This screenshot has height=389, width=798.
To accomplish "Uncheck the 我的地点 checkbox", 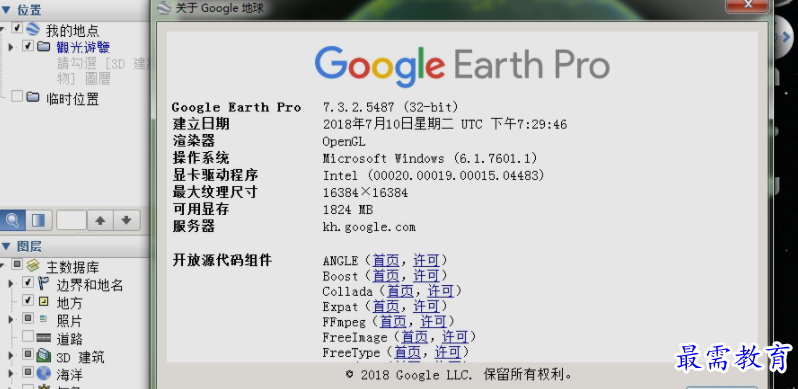I will [17, 27].
